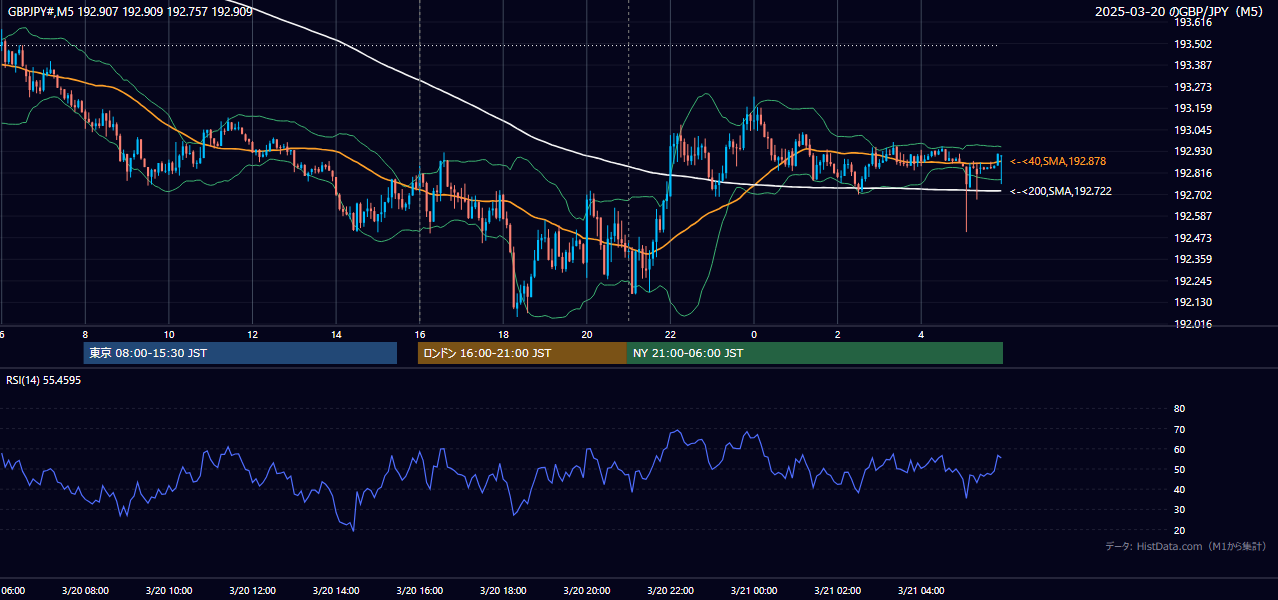1278x600 pixels.
Task: Click the 3/20 16:00 time label
Action: tap(419, 591)
